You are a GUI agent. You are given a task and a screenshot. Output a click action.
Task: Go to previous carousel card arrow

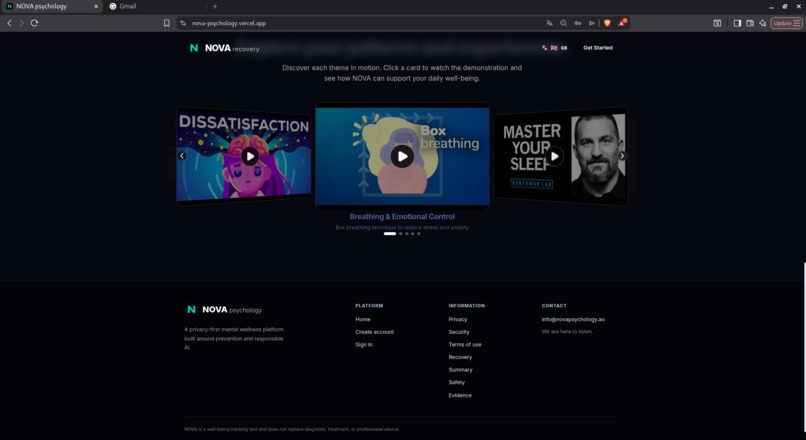click(x=182, y=156)
